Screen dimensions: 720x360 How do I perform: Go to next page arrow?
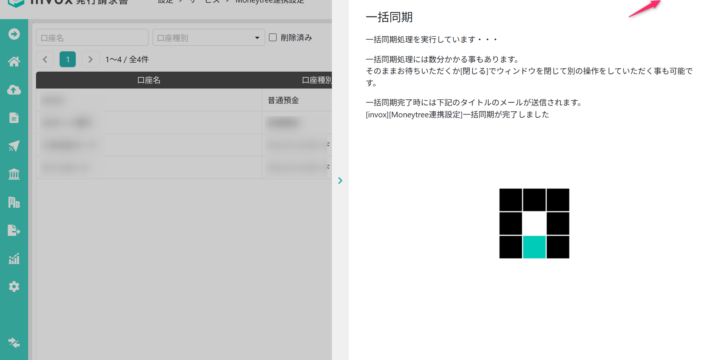(x=90, y=59)
